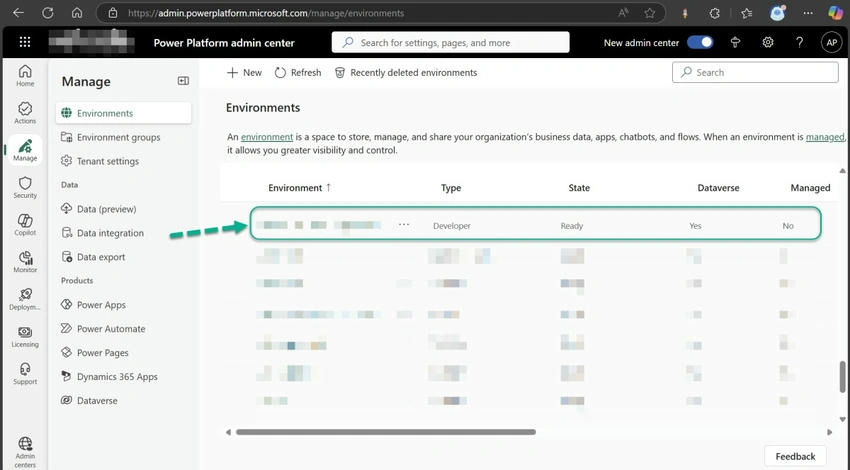
Task: Open browser settings and more menu
Action: click(x=808, y=14)
